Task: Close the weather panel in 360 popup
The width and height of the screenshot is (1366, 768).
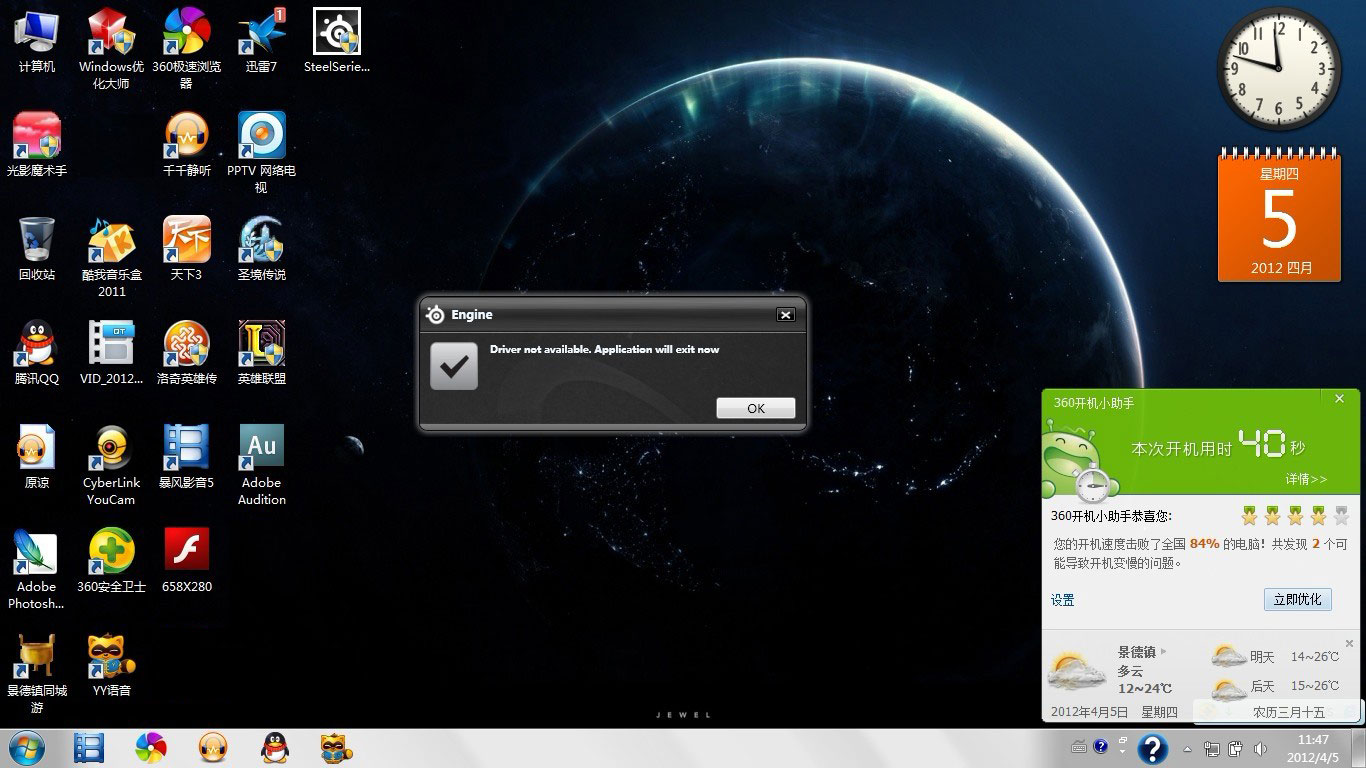Action: (1349, 644)
